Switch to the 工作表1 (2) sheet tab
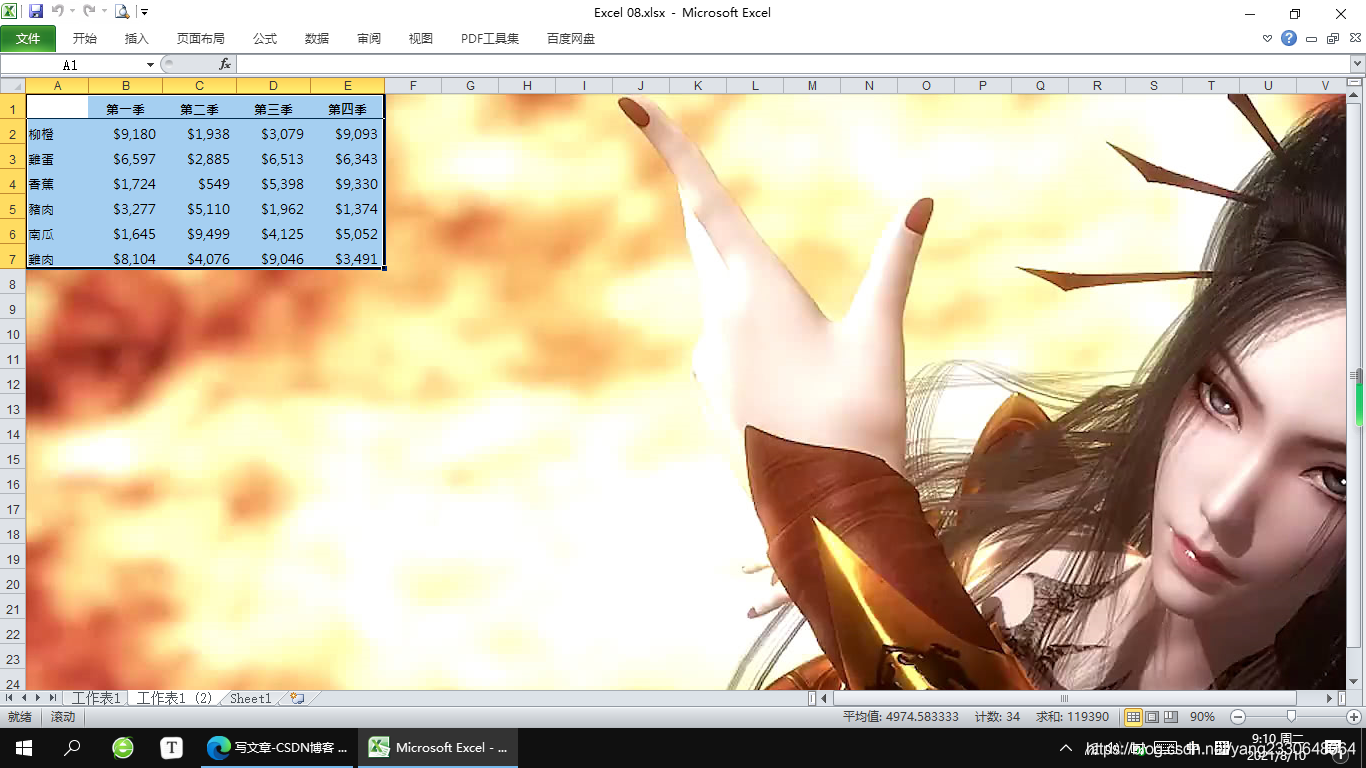The image size is (1366, 768). click(x=175, y=698)
